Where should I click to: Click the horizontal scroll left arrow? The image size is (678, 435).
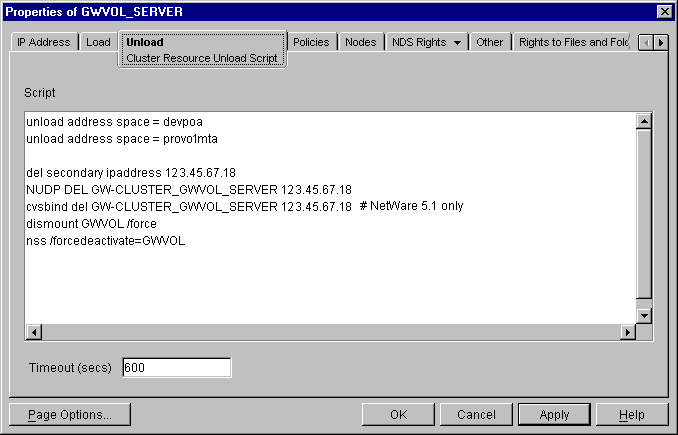32,332
